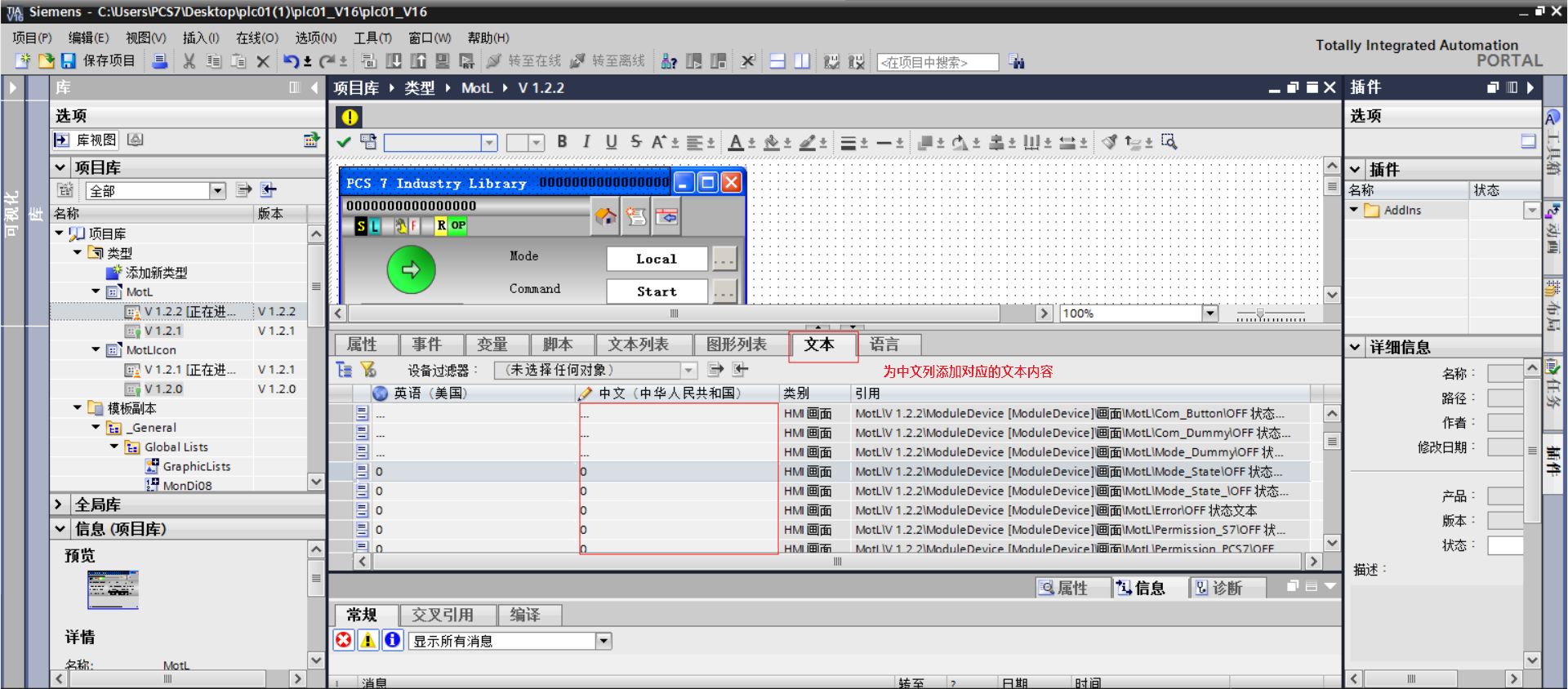Open the font name dropdown in faceplate toolbar
This screenshot has width=1568, height=689.
click(489, 143)
